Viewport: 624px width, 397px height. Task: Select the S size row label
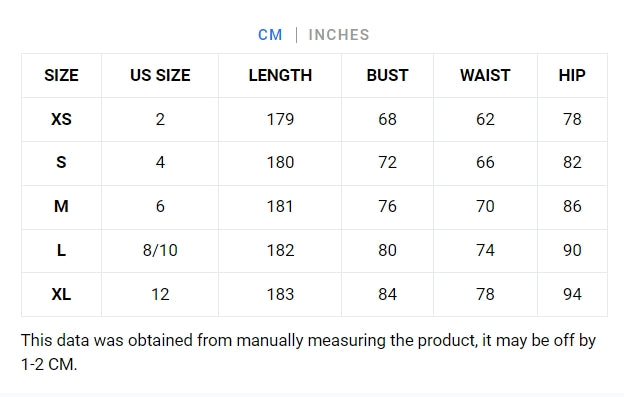pos(61,162)
